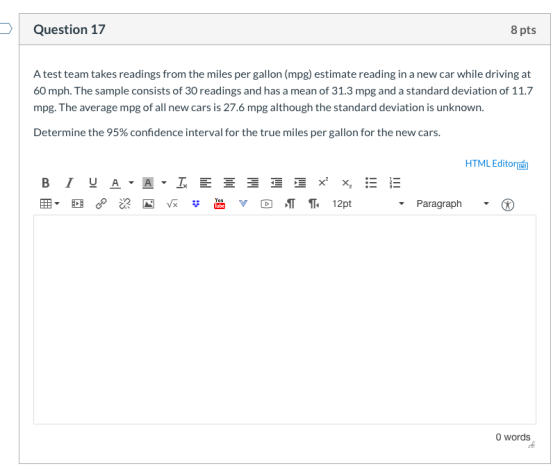
Task: Toggle underline text formatting
Action: (x=93, y=183)
